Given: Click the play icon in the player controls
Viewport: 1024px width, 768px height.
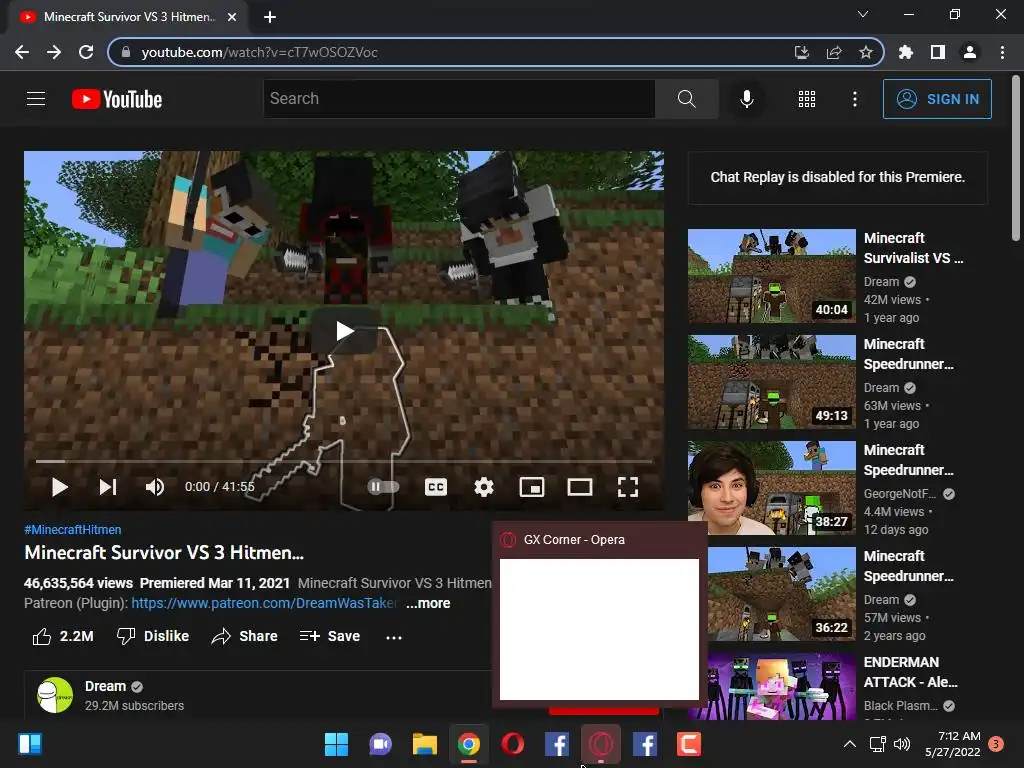Looking at the screenshot, I should click(59, 487).
